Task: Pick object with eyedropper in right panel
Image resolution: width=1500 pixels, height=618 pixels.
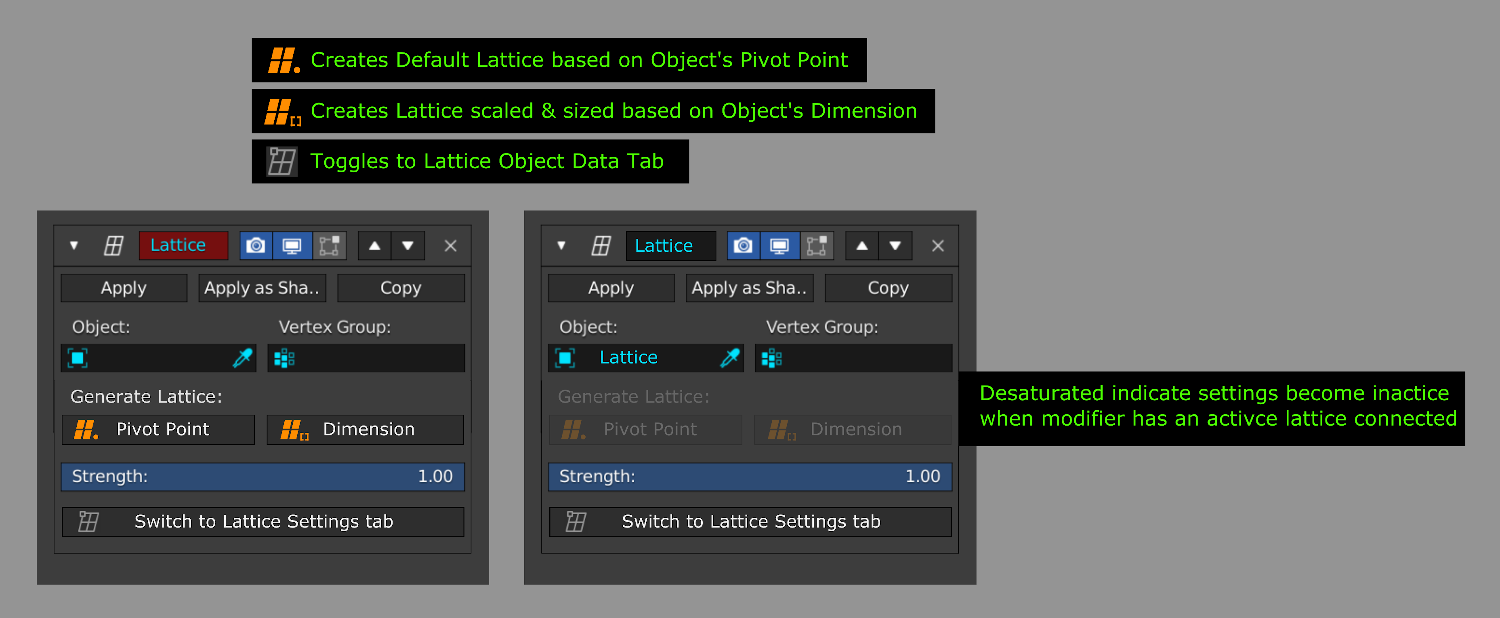Action: click(731, 358)
